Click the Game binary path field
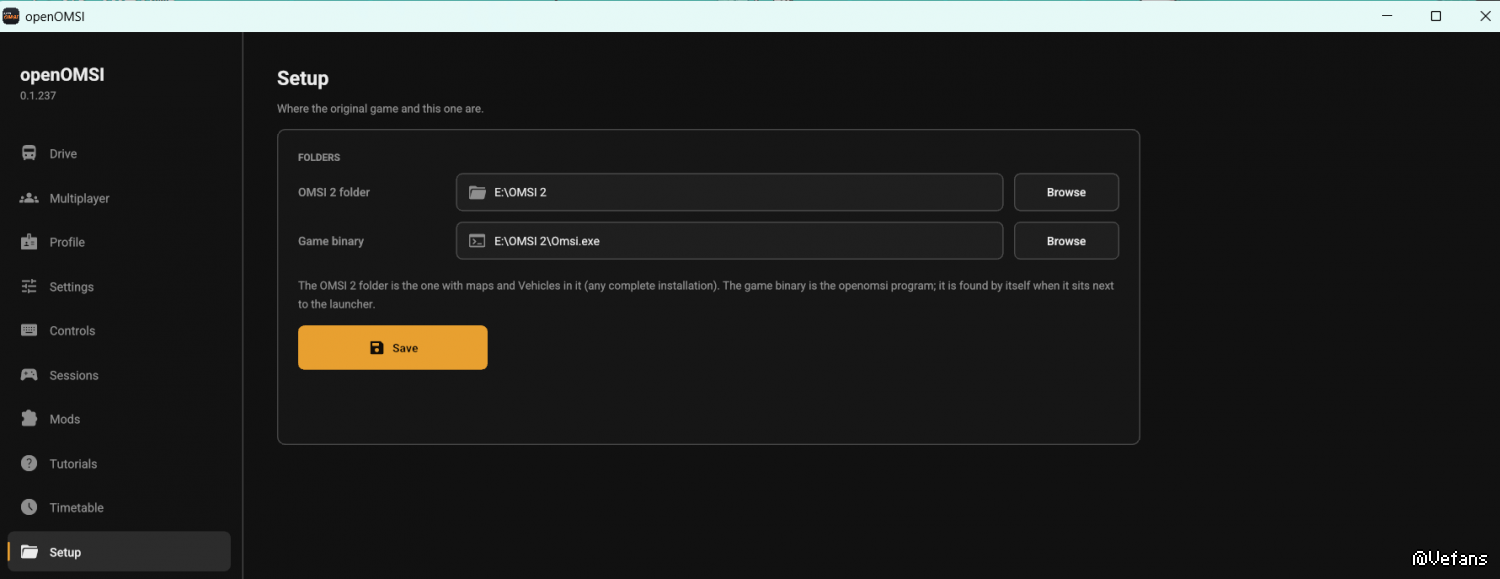Viewport: 1500px width, 579px height. pyautogui.click(x=729, y=241)
